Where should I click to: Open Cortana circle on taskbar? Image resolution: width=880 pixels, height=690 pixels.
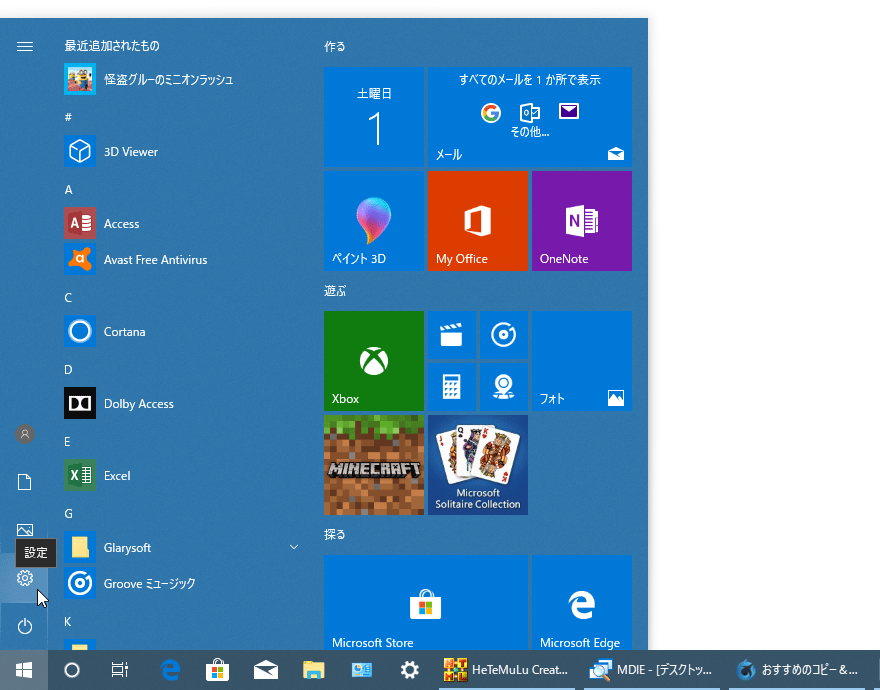72,670
